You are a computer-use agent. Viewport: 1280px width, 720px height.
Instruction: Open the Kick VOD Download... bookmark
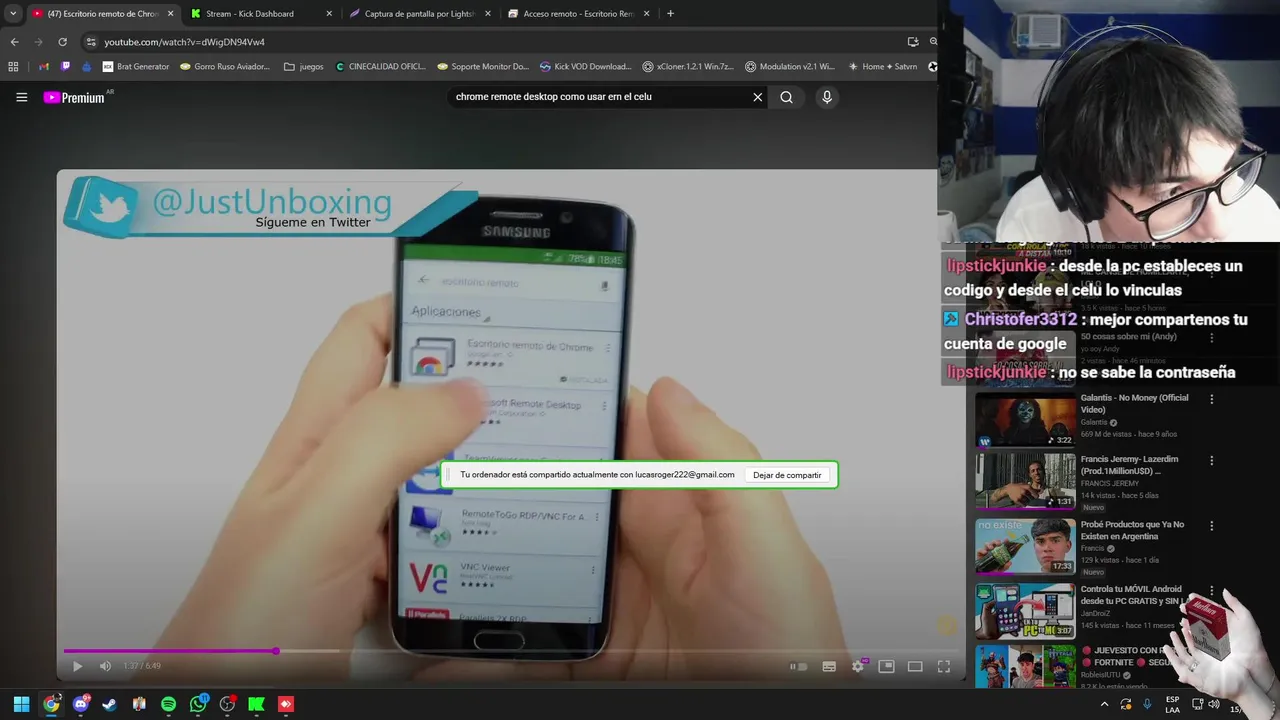[586, 67]
